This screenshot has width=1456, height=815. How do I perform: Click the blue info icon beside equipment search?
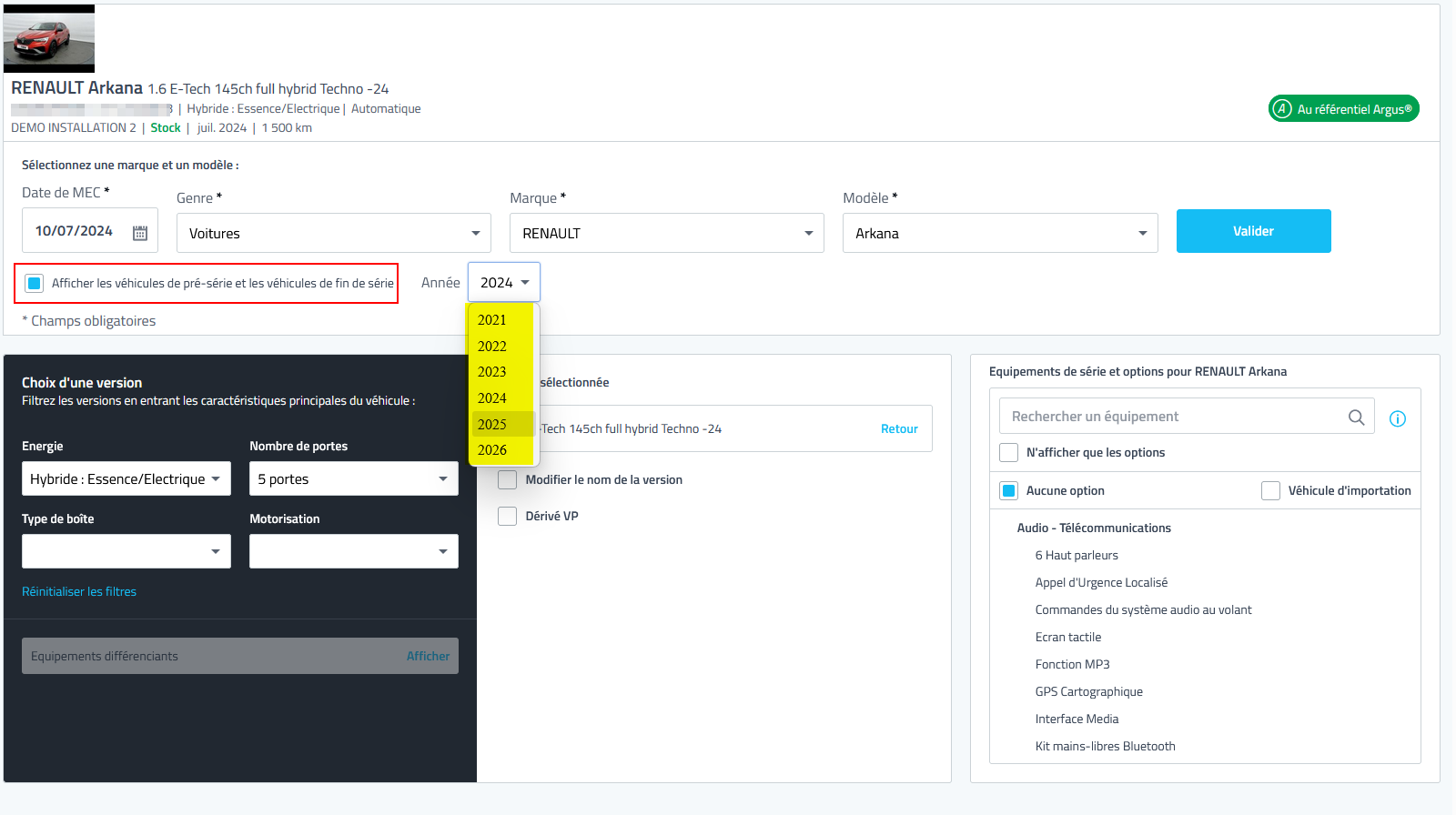pos(1398,418)
